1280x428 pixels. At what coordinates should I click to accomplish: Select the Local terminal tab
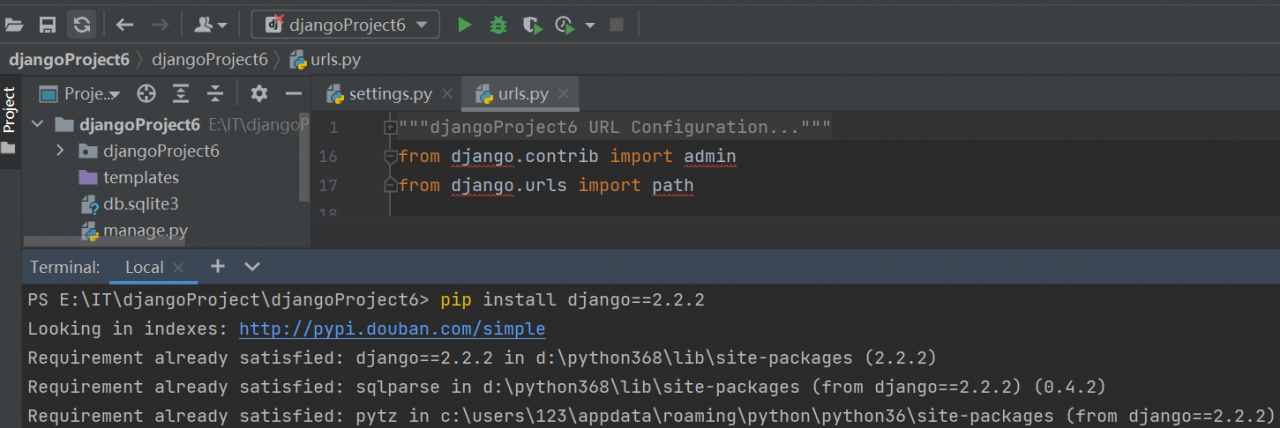tap(144, 267)
